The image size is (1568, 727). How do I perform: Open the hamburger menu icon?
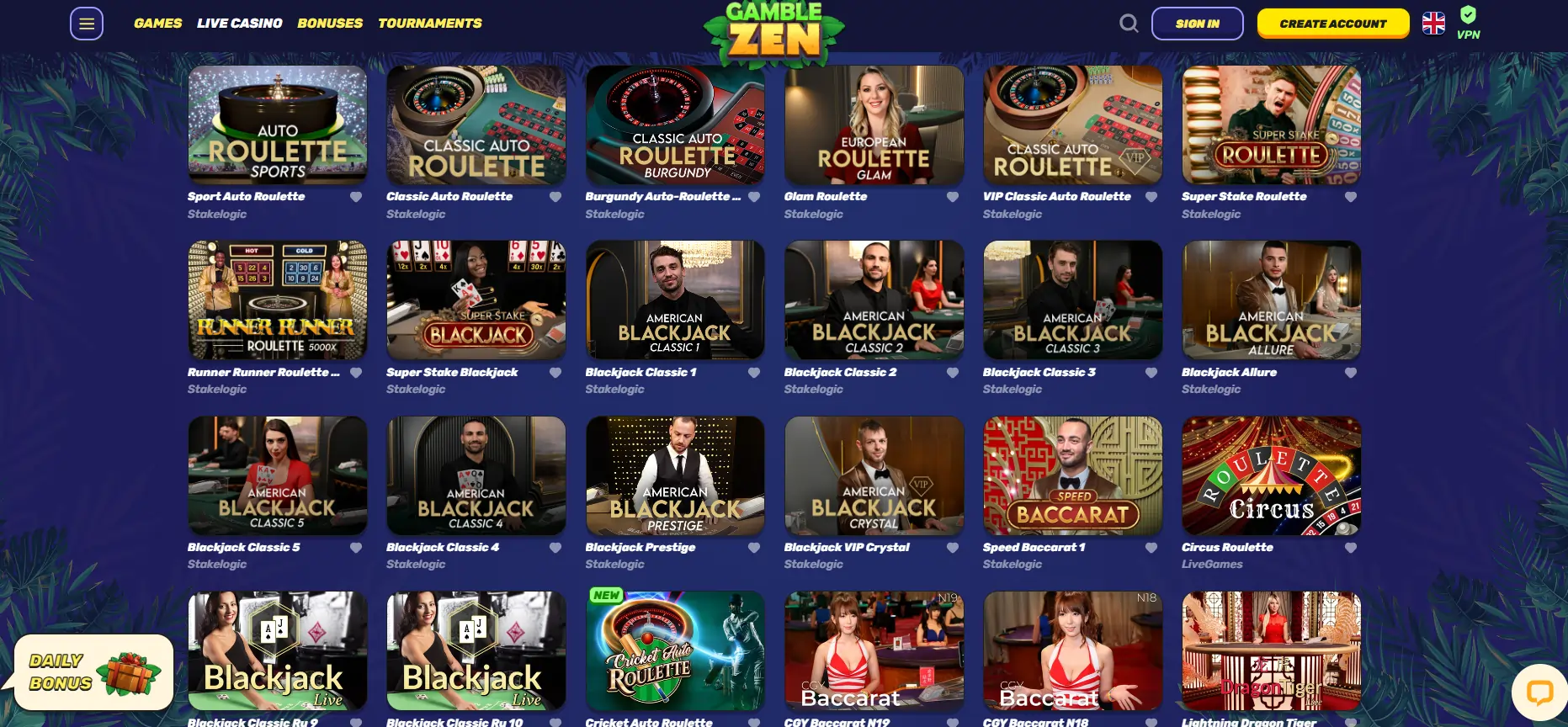point(87,24)
